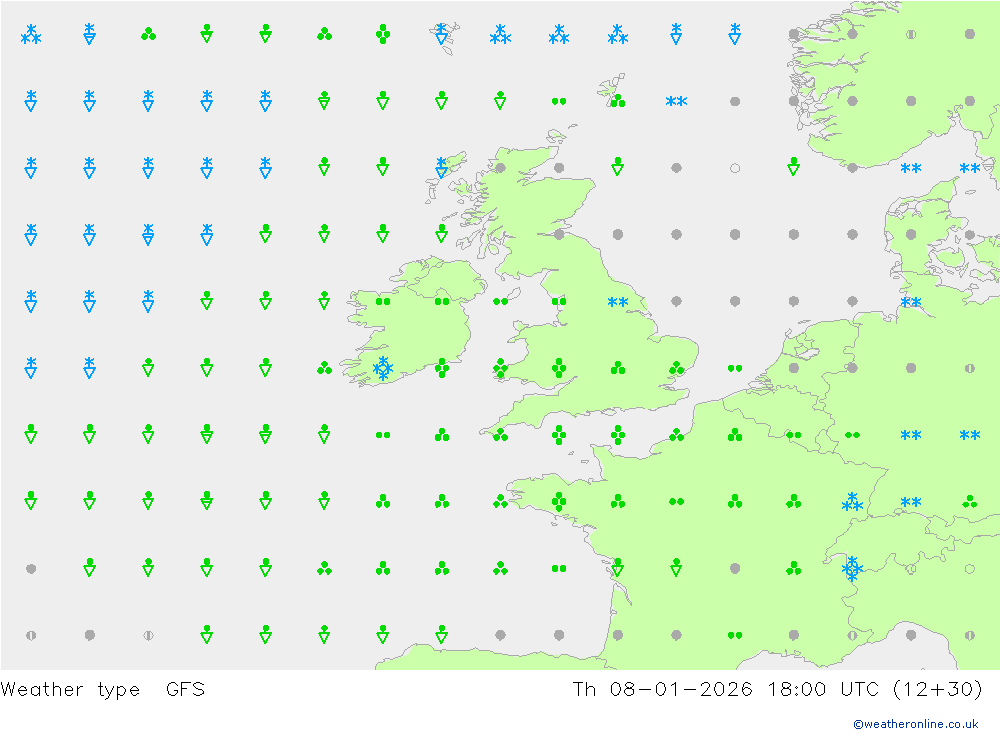Click the heavy snowflake symbol over the western Alps
Screen dimensions: 1000x733
(852, 568)
